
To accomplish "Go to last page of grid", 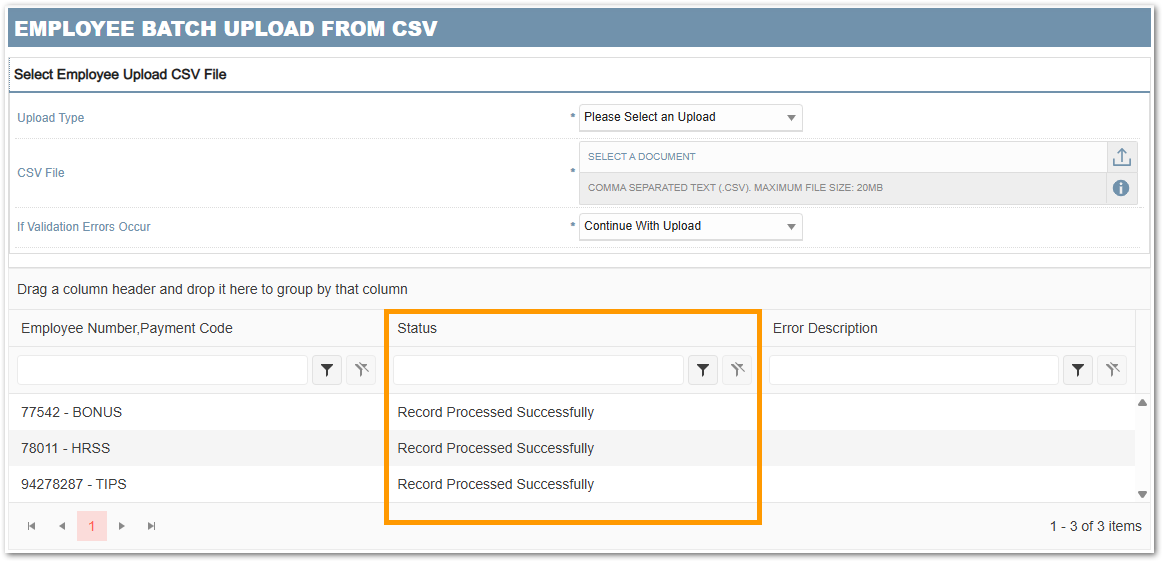I will click(x=152, y=526).
